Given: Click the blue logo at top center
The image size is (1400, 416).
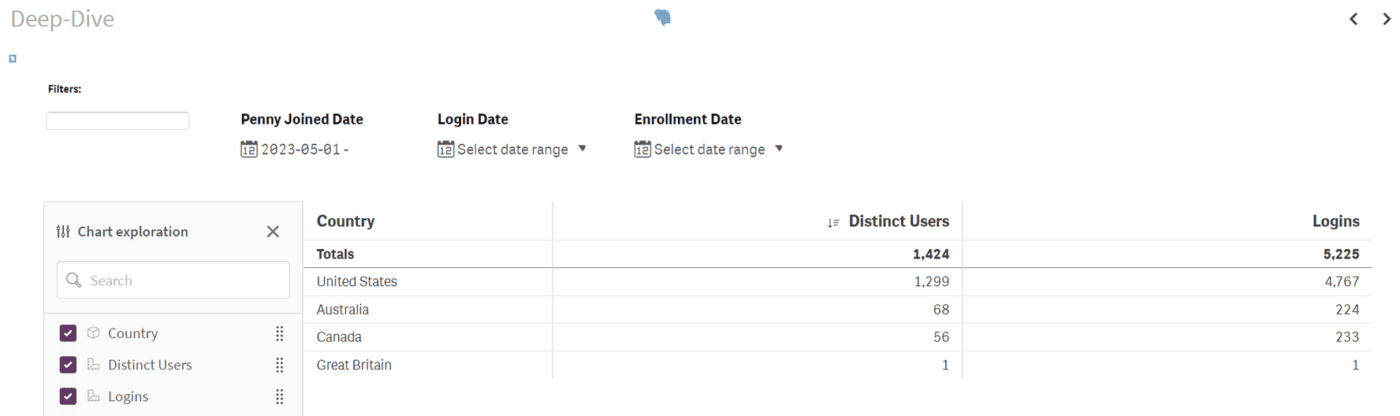Looking at the screenshot, I should point(662,17).
